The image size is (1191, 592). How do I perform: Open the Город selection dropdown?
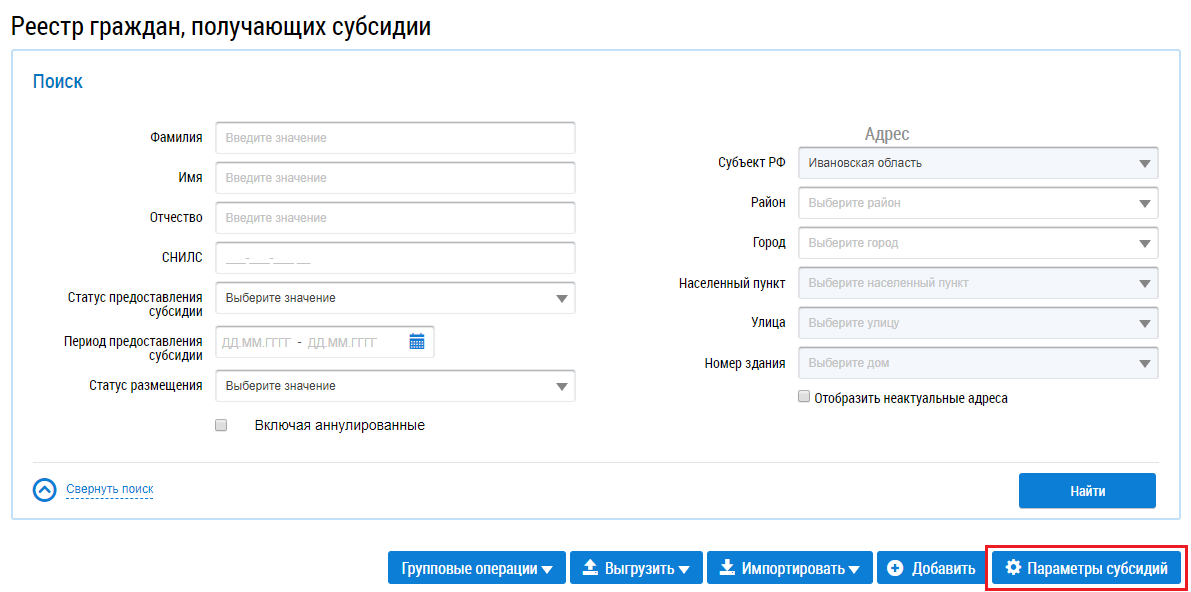tap(1144, 243)
